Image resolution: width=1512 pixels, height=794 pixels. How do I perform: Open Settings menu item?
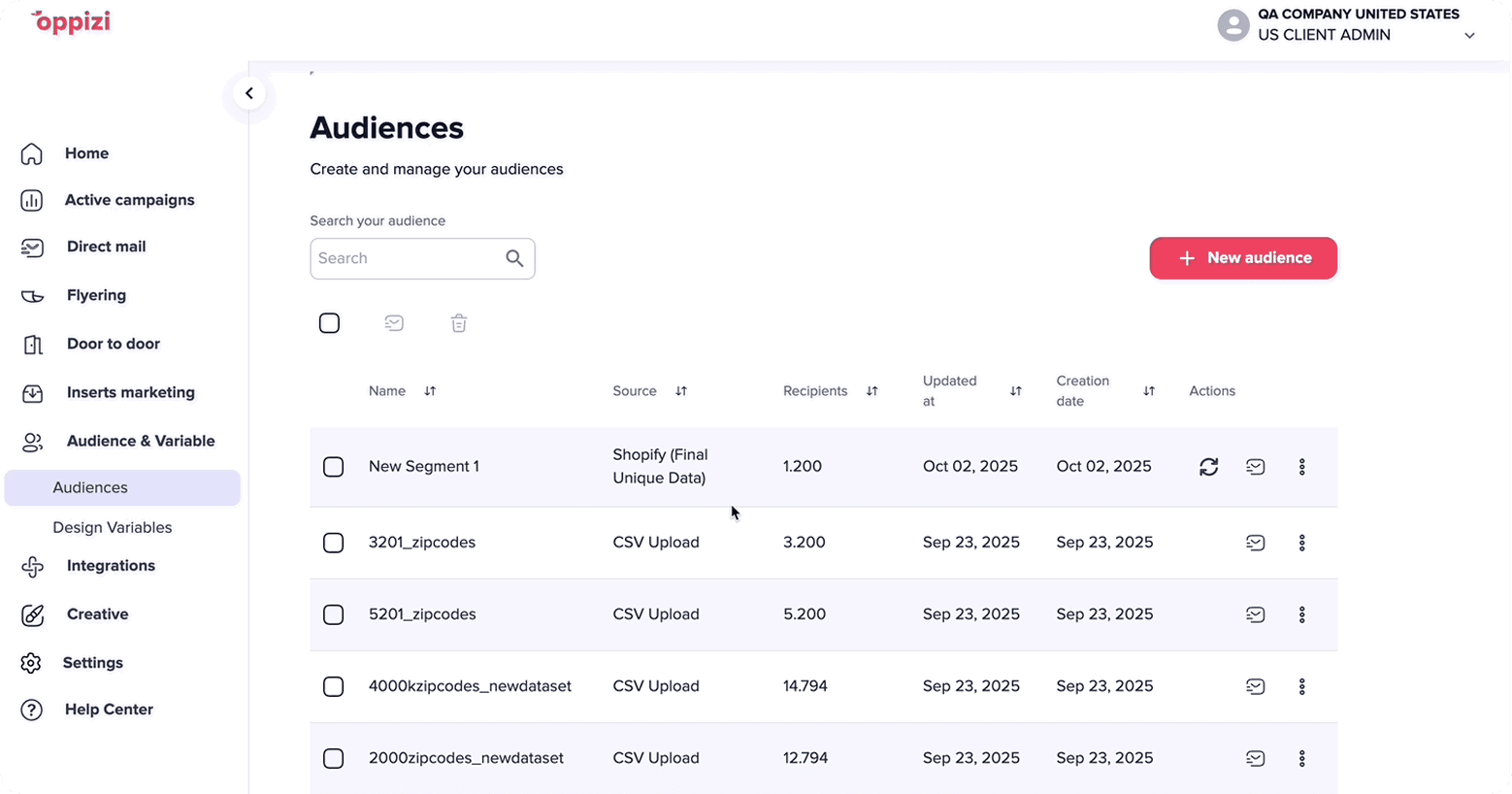[x=93, y=663]
